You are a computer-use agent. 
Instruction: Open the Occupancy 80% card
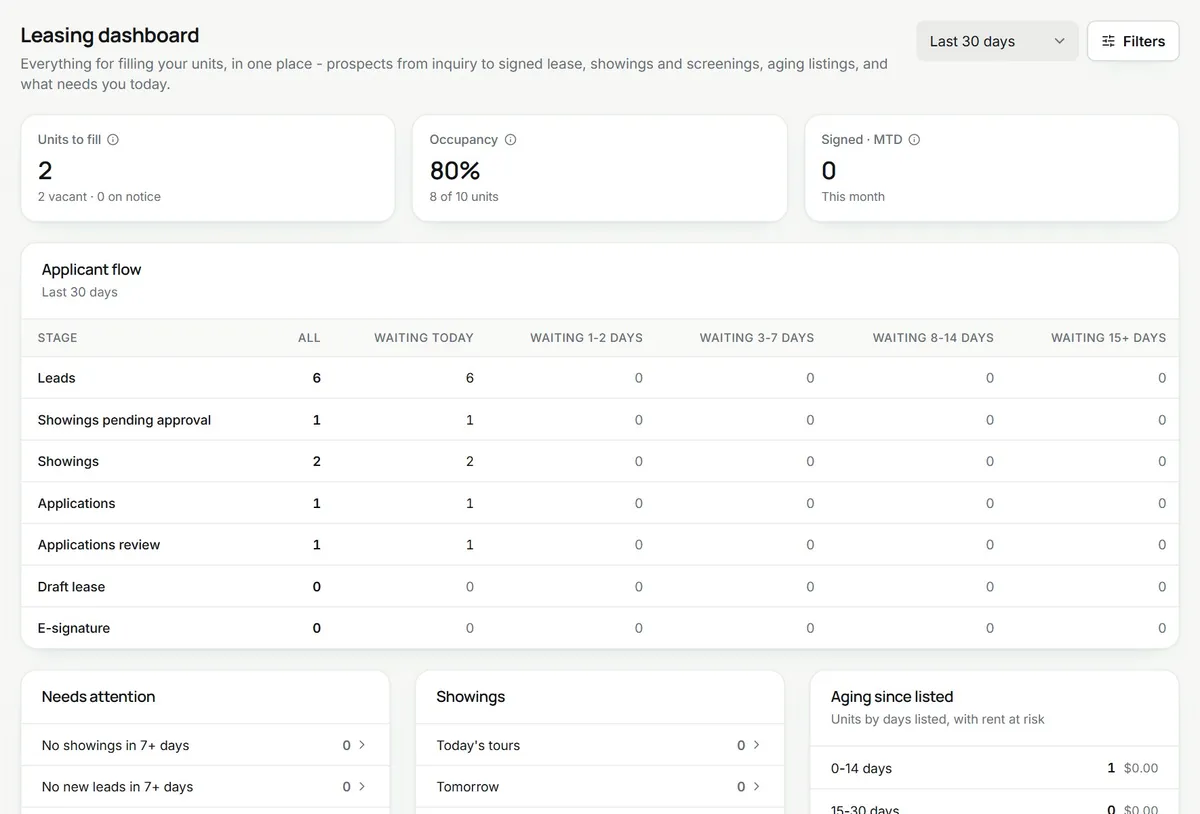coord(600,168)
